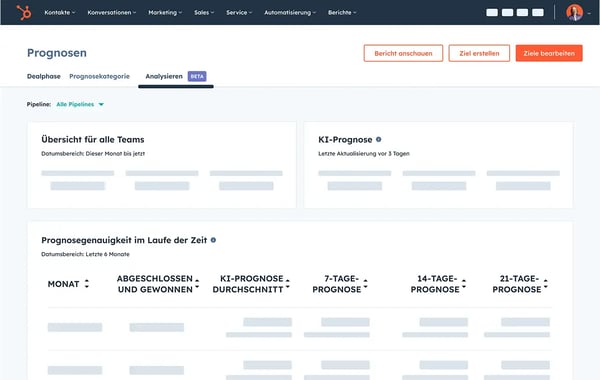Sort by KI-PROGNOSE DURCHSCHNITT arrows
600x380 pixels.
[288, 284]
